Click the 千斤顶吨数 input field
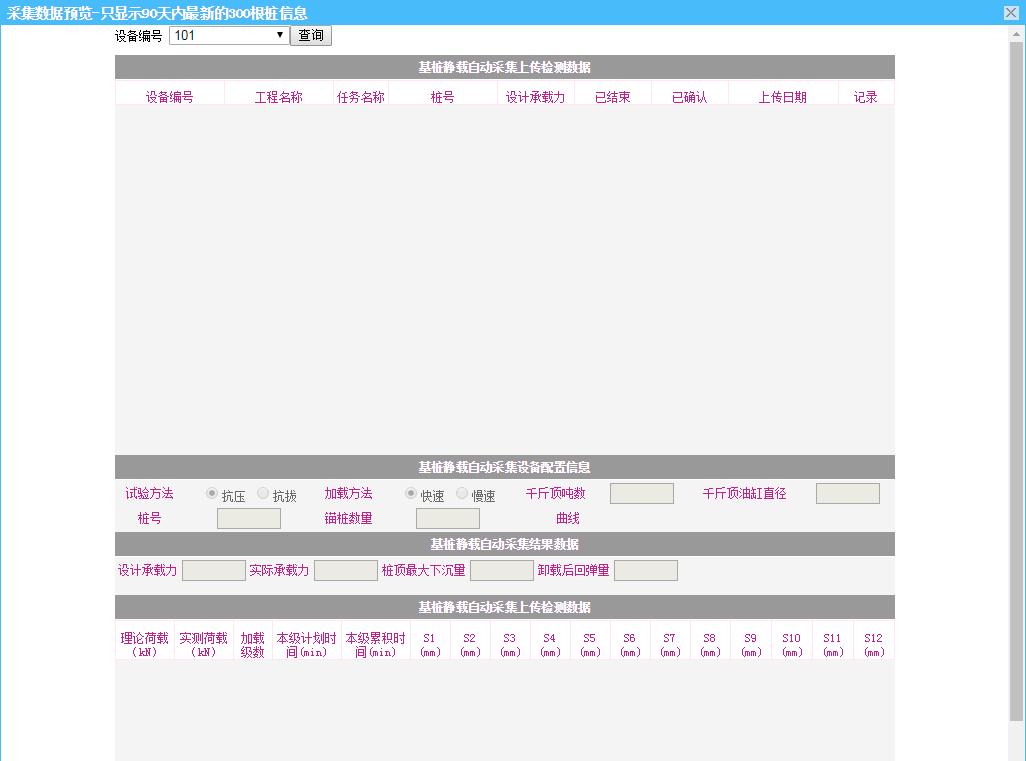Viewport: 1026px width, 761px height. click(x=641, y=494)
